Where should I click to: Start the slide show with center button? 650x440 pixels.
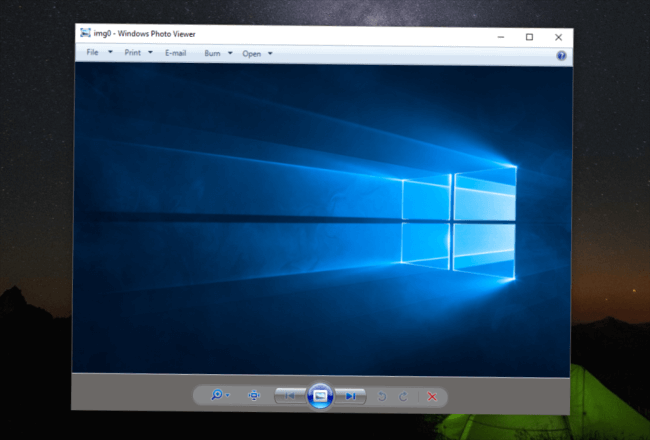pos(320,396)
